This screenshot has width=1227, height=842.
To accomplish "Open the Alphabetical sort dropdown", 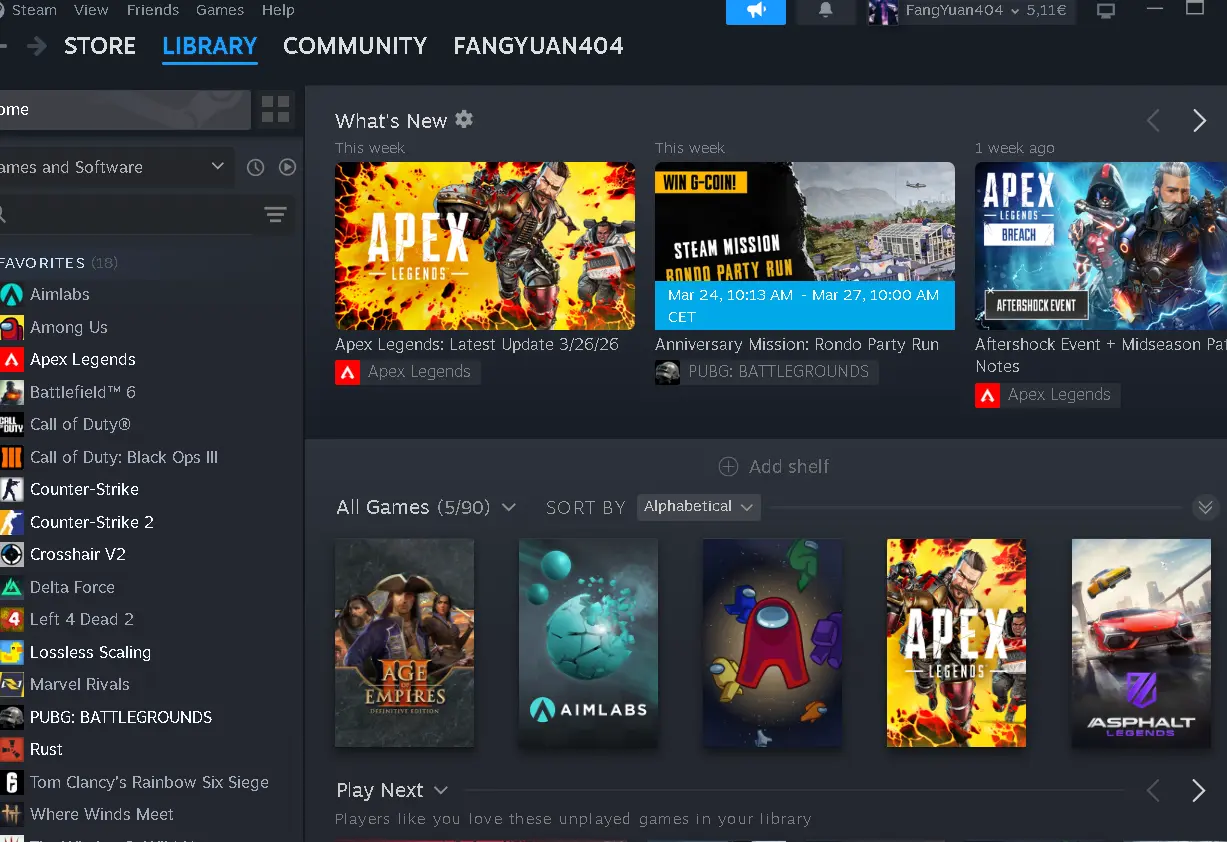I will pos(698,507).
